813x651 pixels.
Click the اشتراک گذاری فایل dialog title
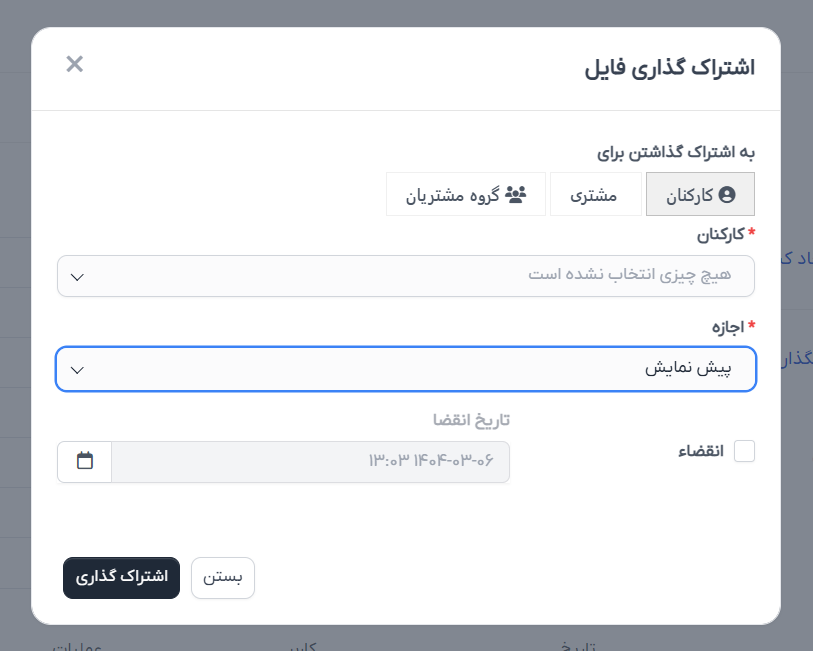669,68
